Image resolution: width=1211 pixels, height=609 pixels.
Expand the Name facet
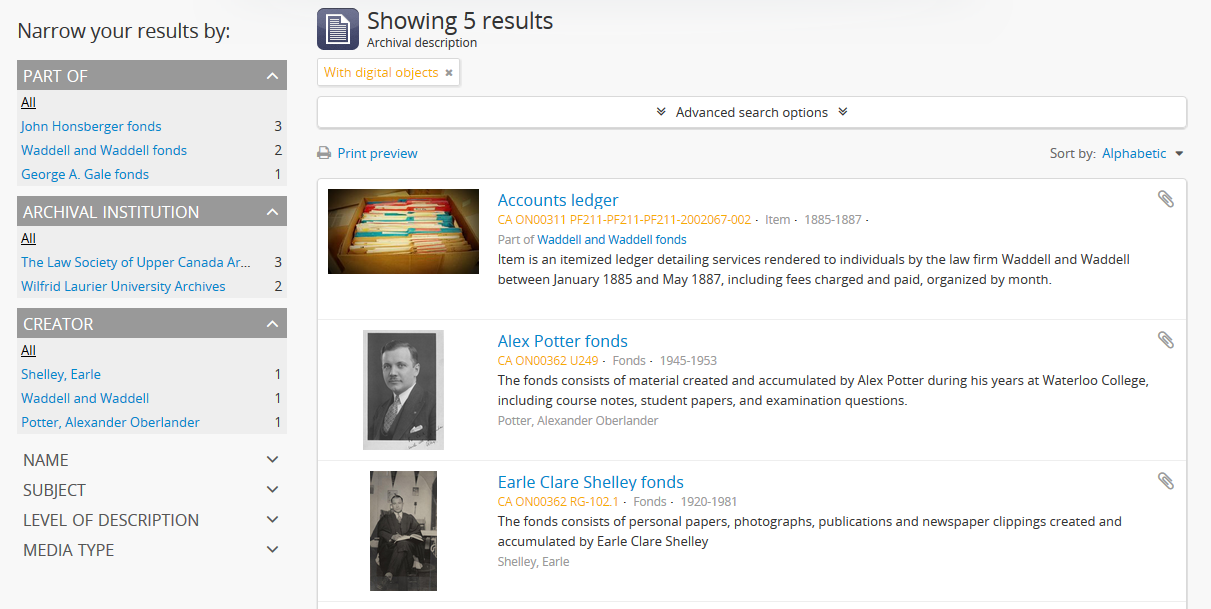272,460
